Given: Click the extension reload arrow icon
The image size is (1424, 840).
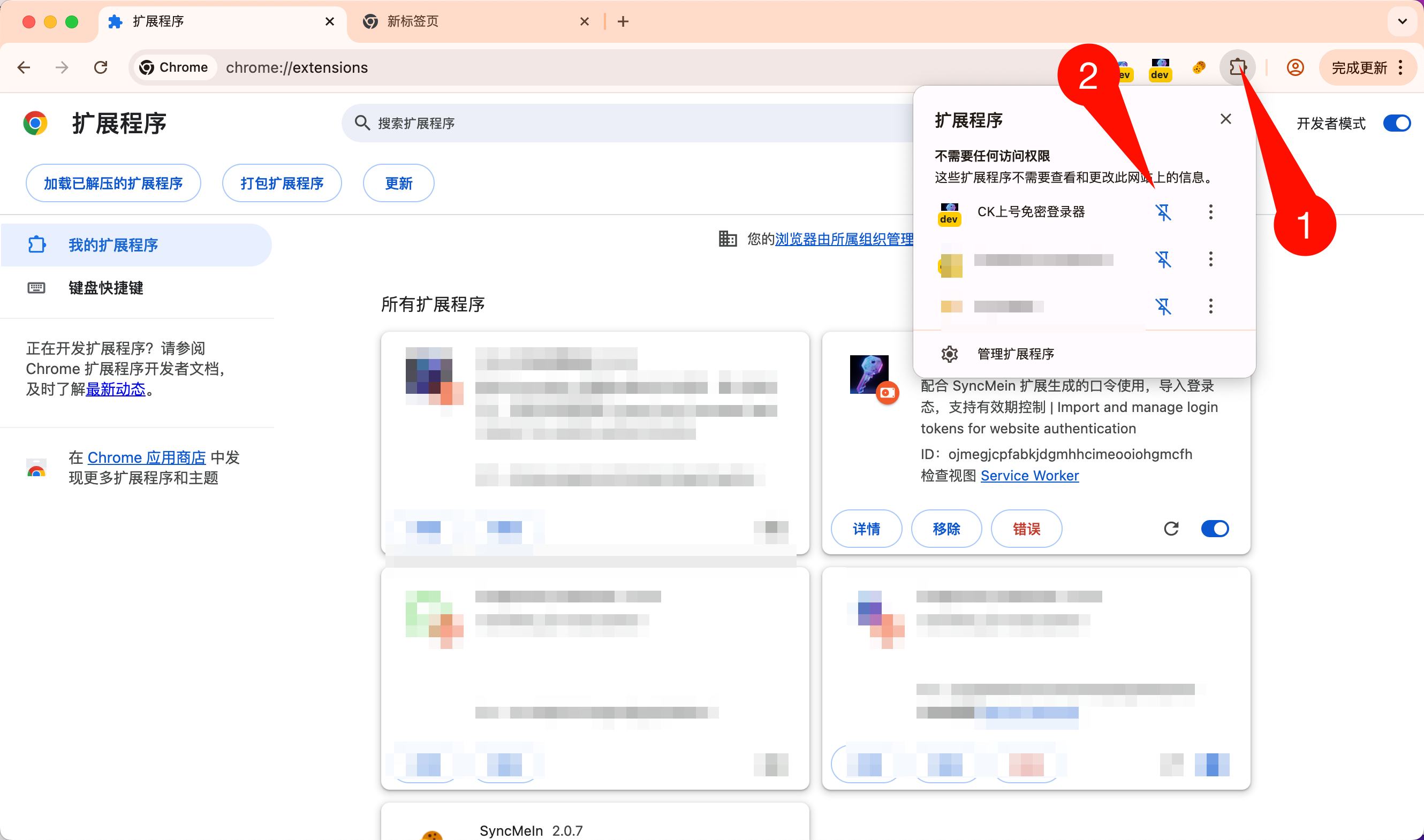Looking at the screenshot, I should pos(1171,529).
